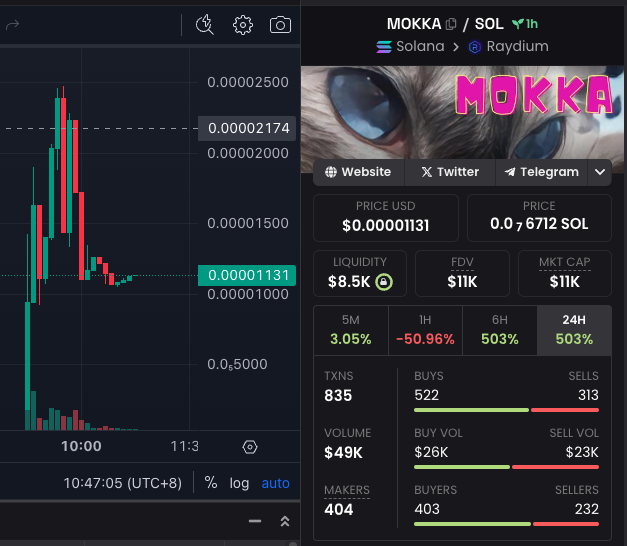
Task: Click the SOL price box
Action: [x=539, y=218]
